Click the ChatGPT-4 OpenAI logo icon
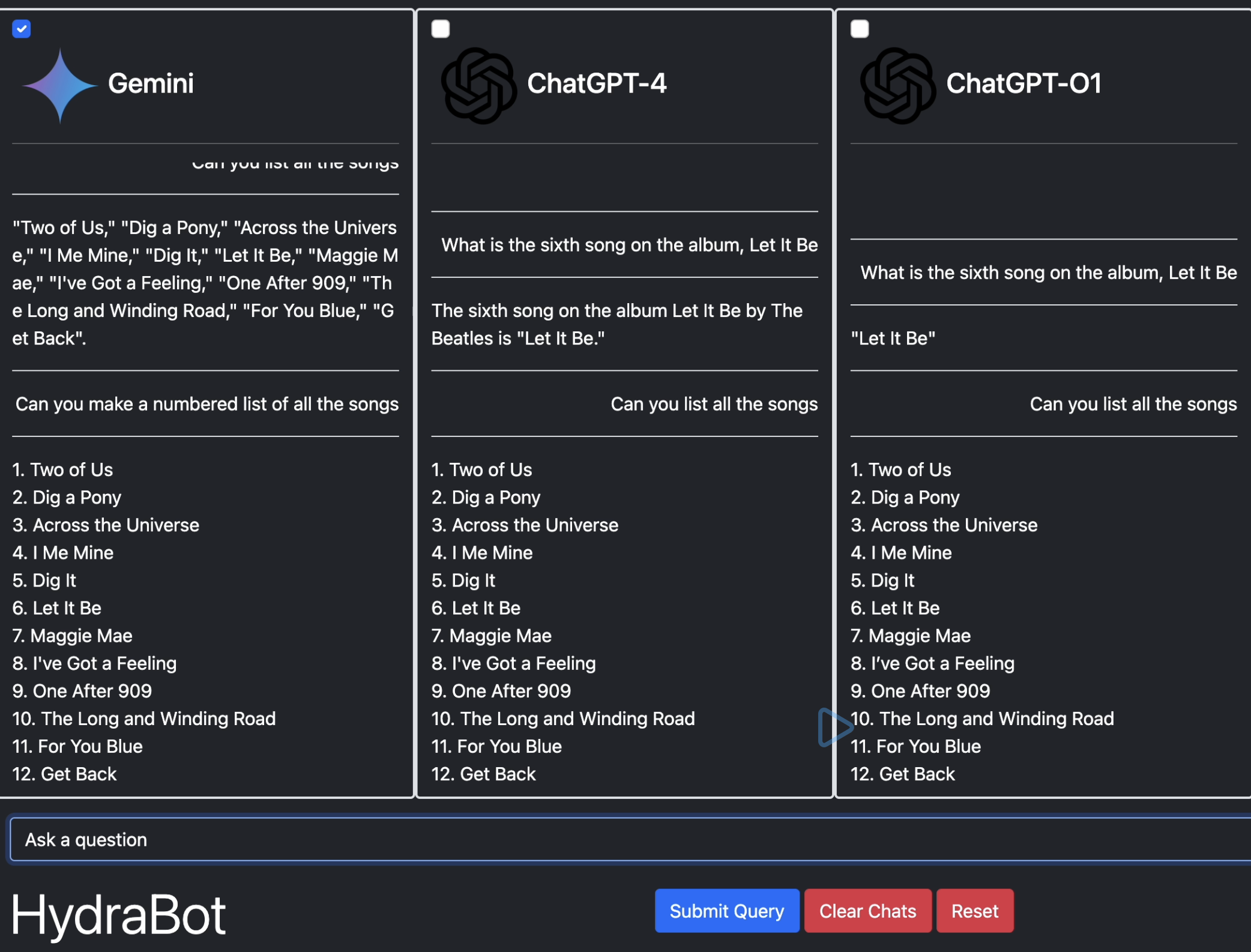This screenshot has width=1251, height=952. click(x=478, y=85)
